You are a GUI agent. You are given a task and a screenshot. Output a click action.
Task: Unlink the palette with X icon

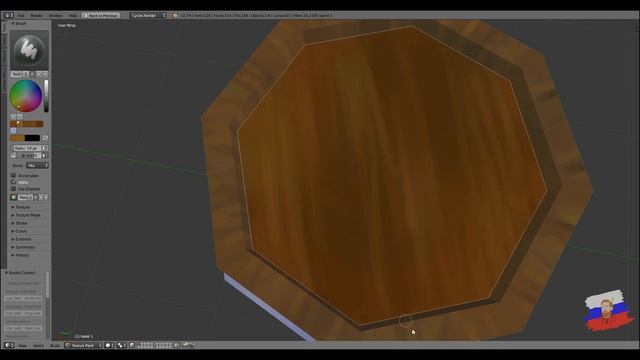45,197
